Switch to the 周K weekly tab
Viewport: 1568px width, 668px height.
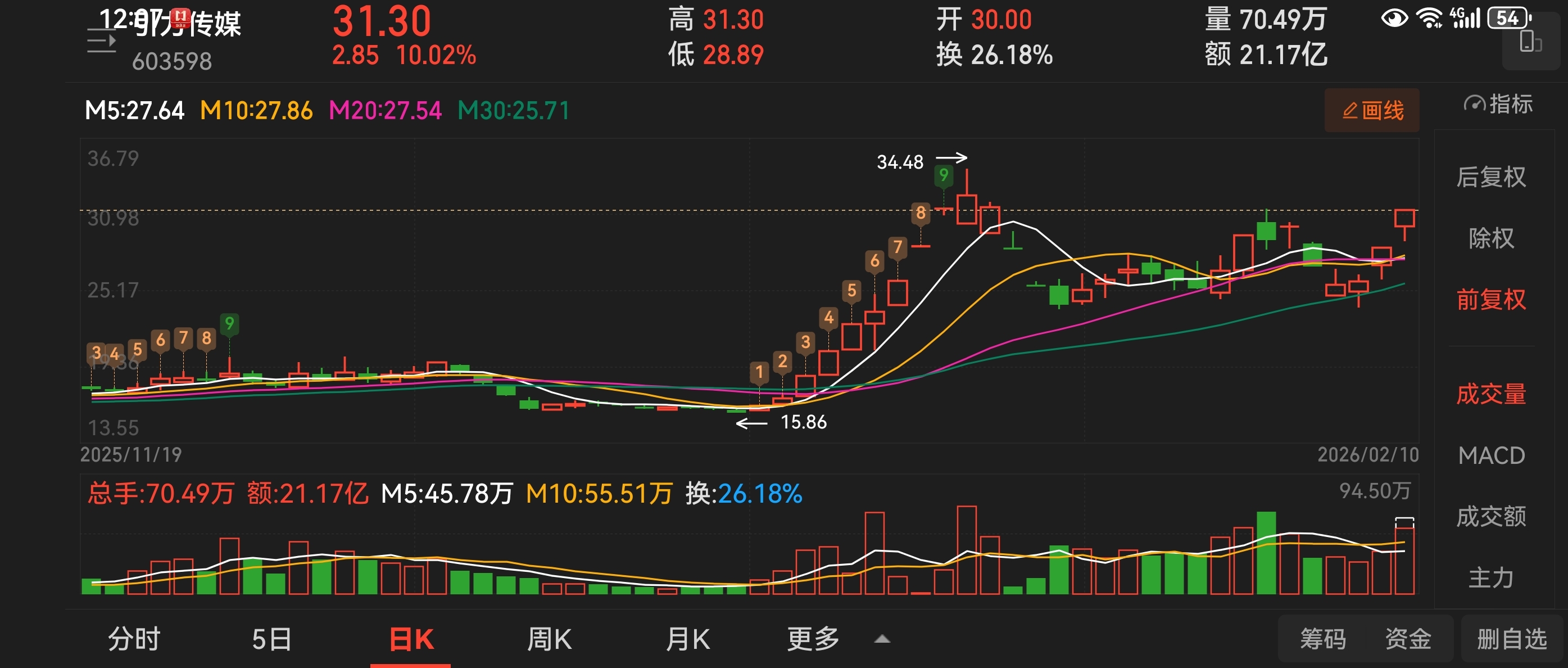pyautogui.click(x=549, y=639)
